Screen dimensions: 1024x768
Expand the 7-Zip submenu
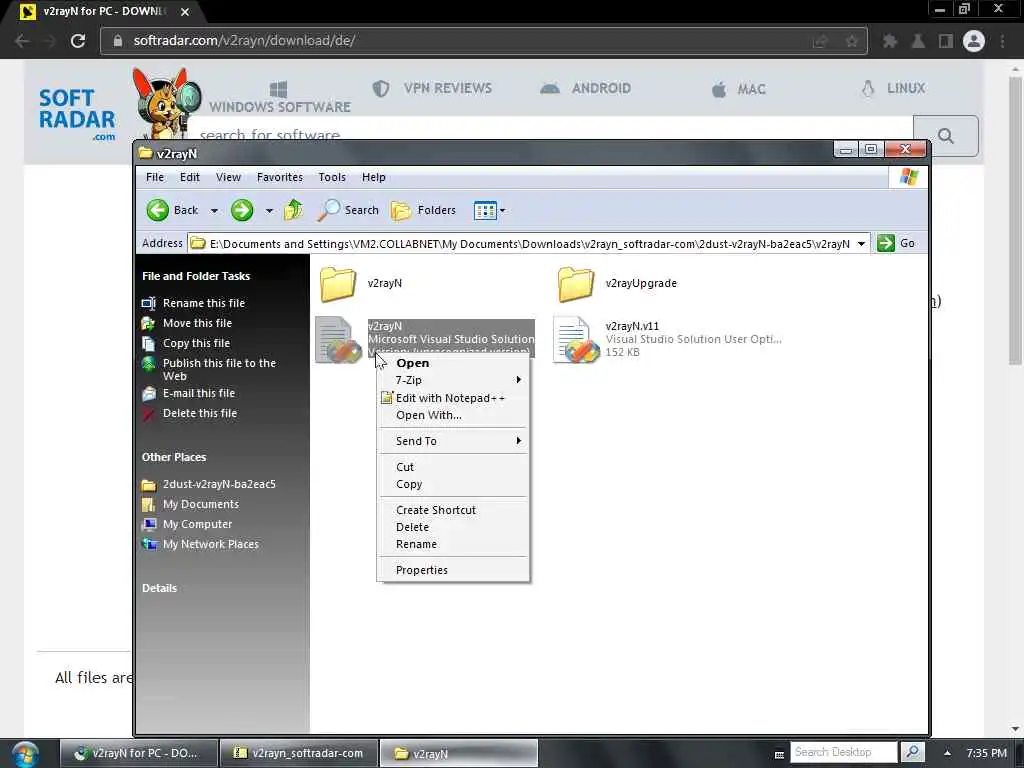(x=453, y=380)
